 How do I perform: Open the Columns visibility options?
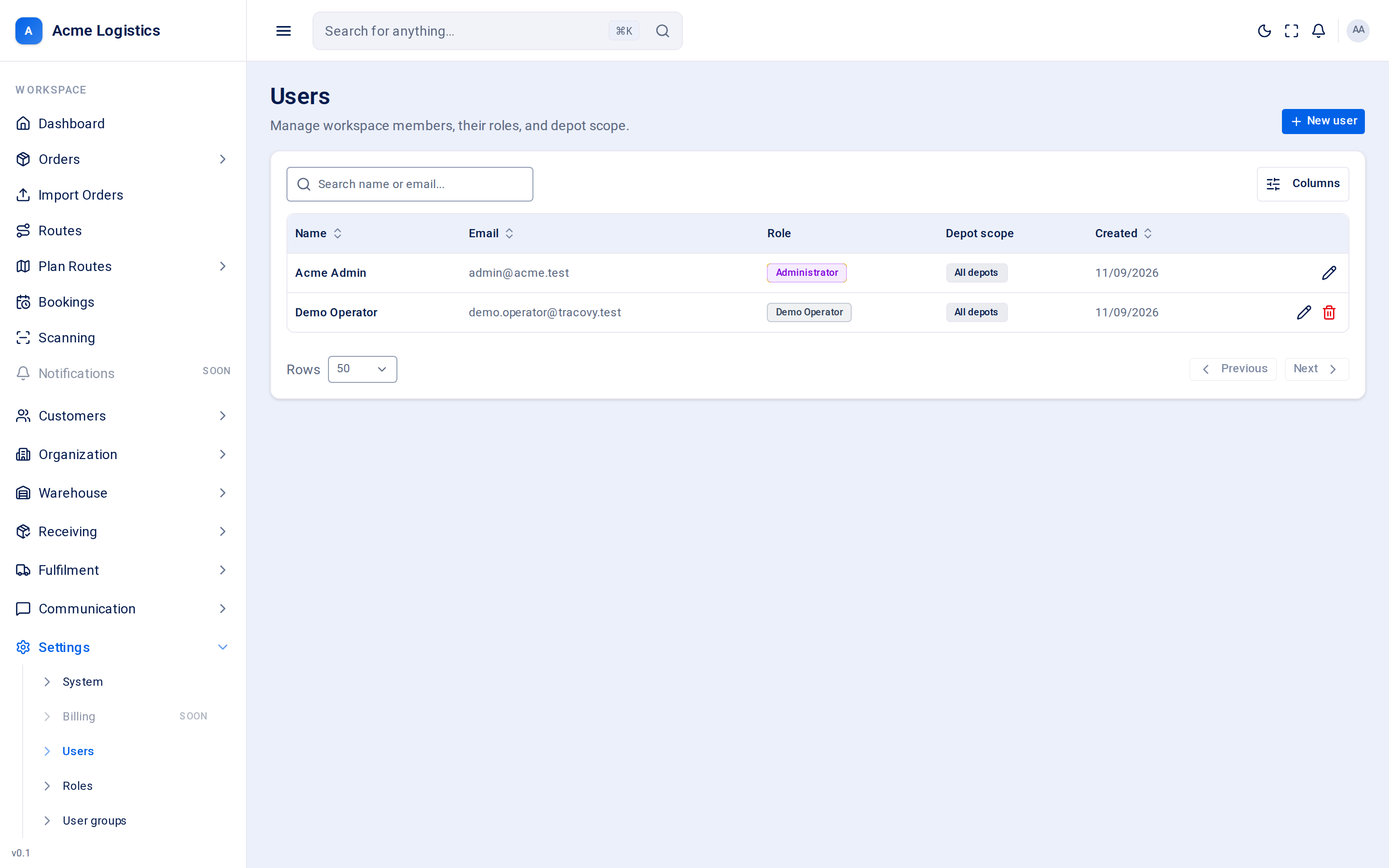click(x=1302, y=184)
